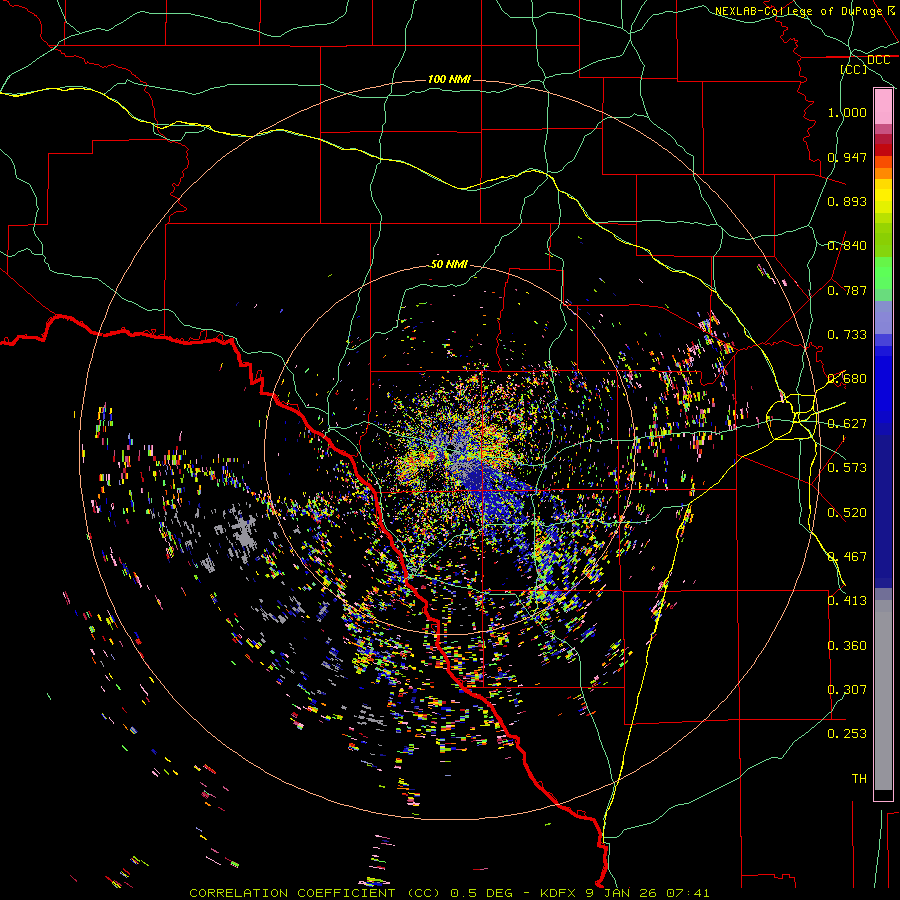Click the 0.733 colorbar value
This screenshot has width=900, height=900.
click(847, 335)
